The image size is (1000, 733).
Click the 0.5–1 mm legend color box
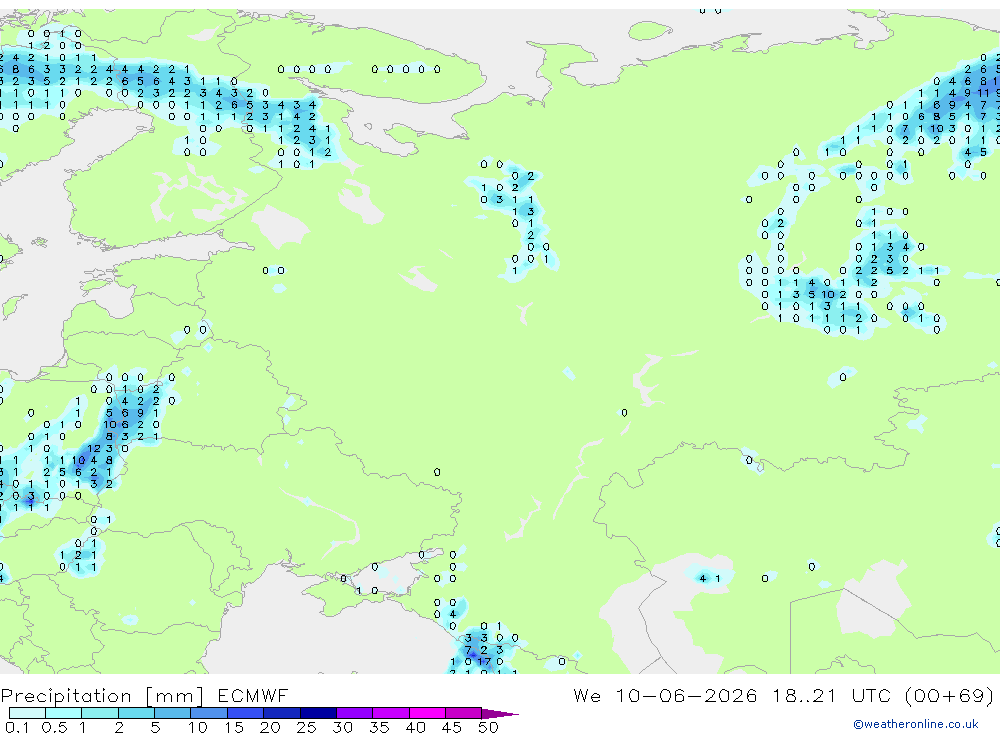point(64,713)
